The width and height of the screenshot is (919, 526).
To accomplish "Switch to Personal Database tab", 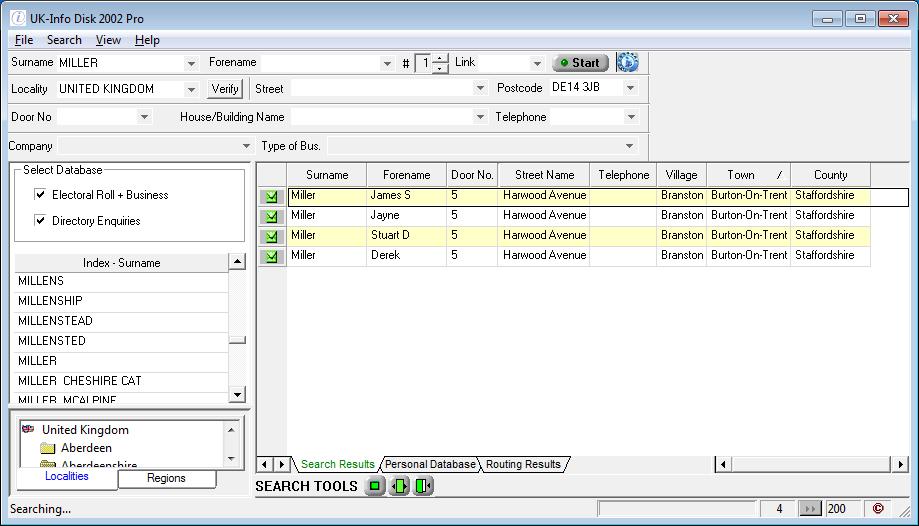I will [430, 464].
